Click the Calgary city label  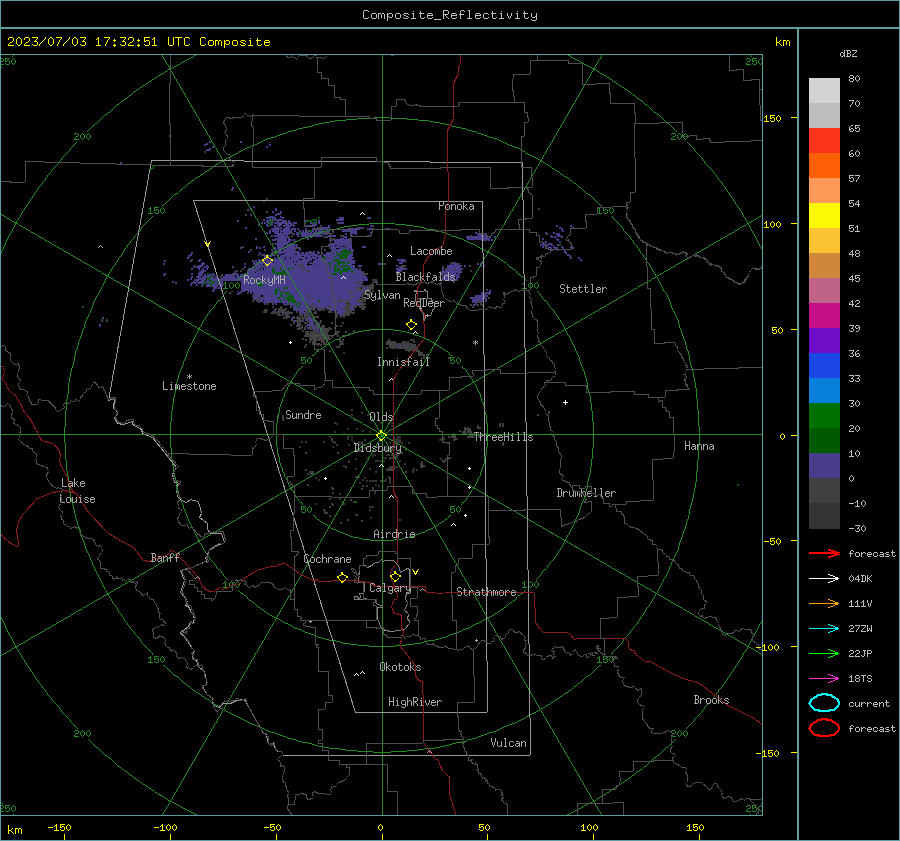point(390,588)
